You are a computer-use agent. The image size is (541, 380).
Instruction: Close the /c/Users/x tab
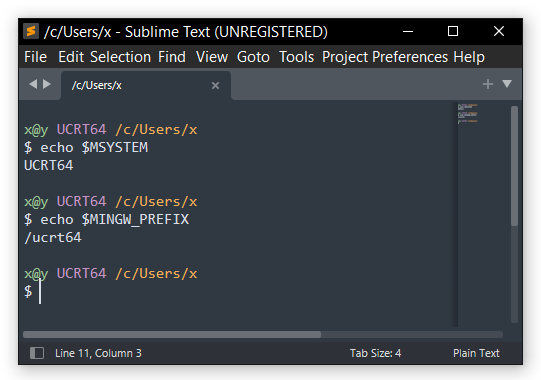215,85
